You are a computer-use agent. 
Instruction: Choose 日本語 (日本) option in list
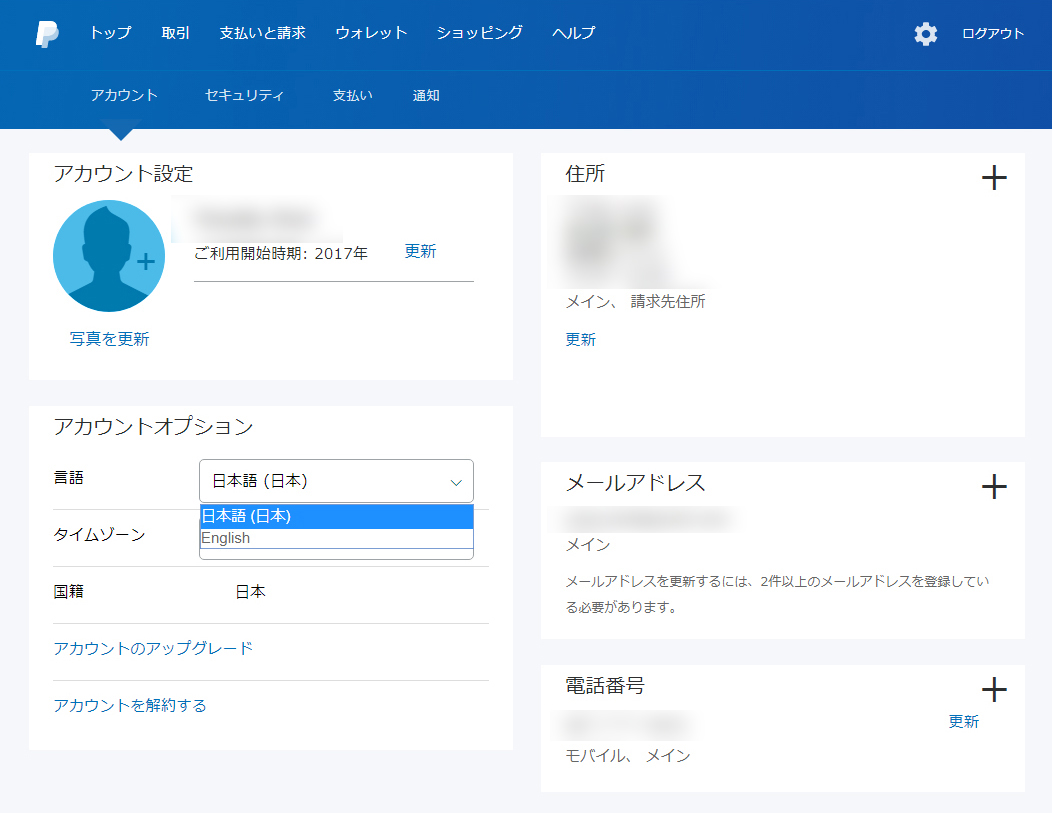[336, 516]
